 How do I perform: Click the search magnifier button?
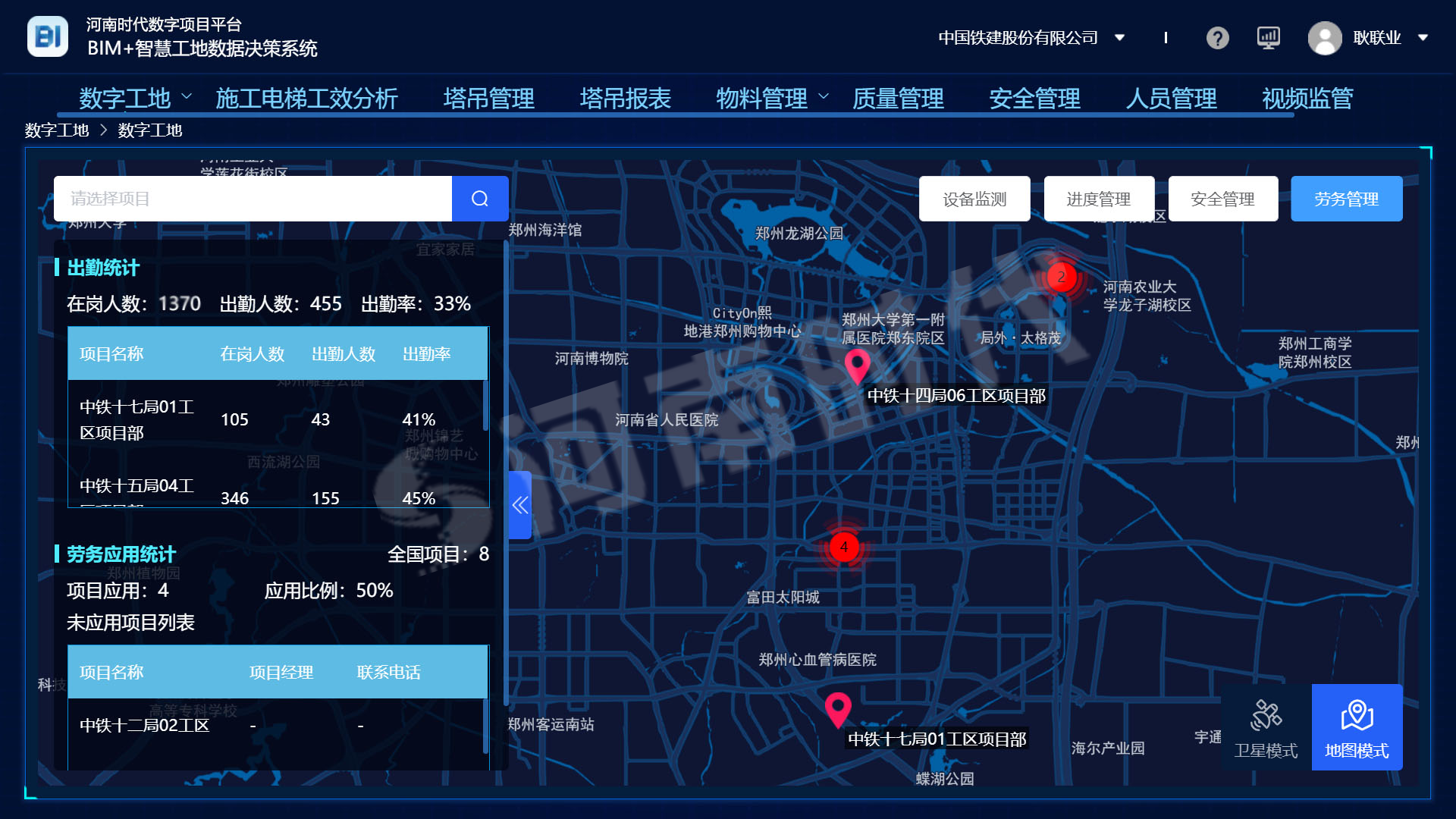point(480,199)
